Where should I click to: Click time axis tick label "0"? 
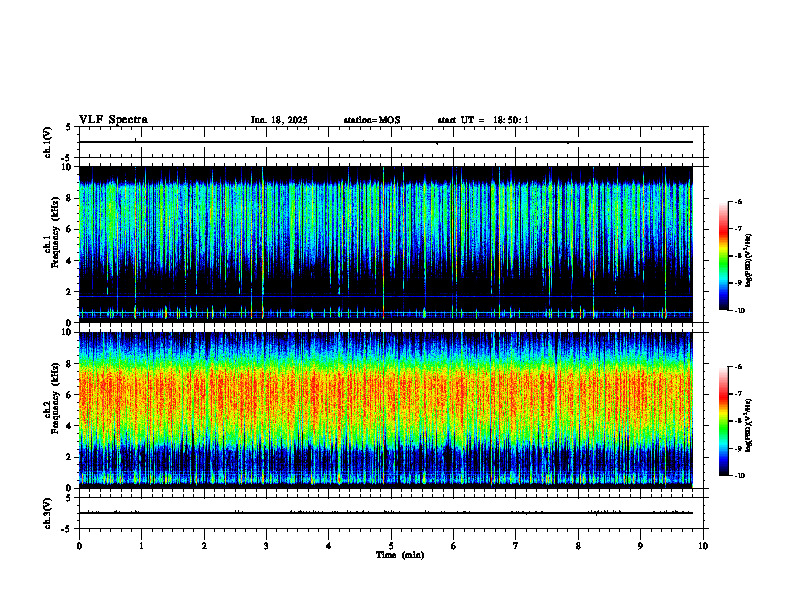click(79, 546)
